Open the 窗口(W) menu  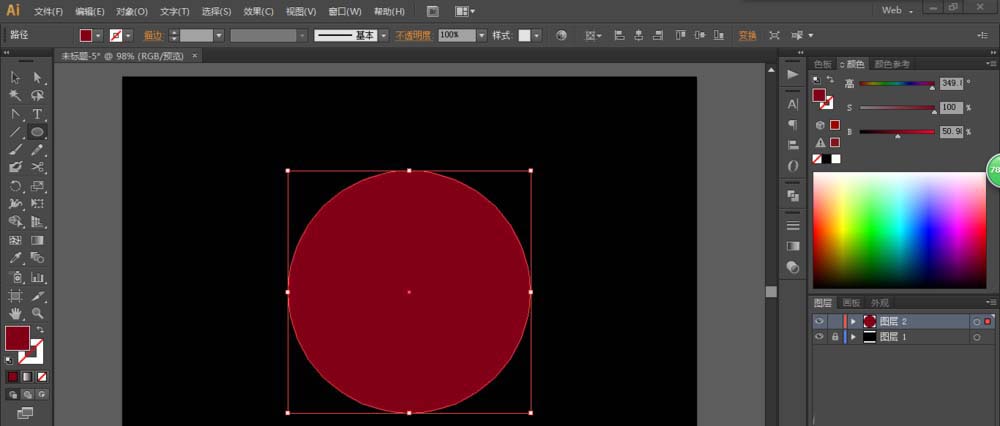click(x=344, y=11)
